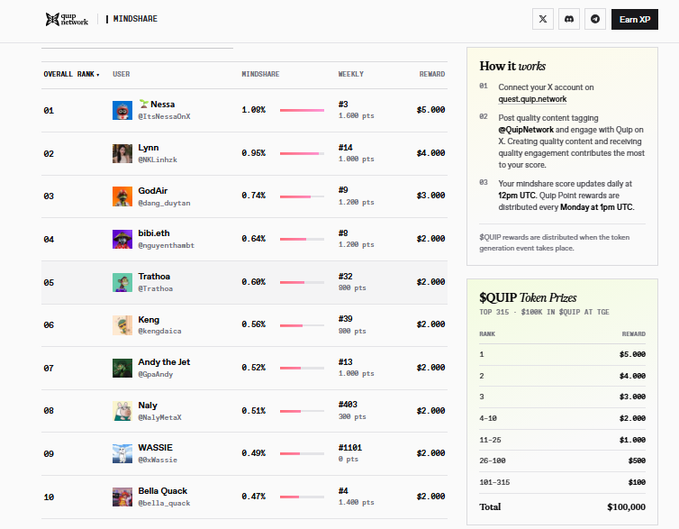This screenshot has height=529, width=679.
Task: Click the $QUIP Token Prizes heading
Action: [528, 298]
